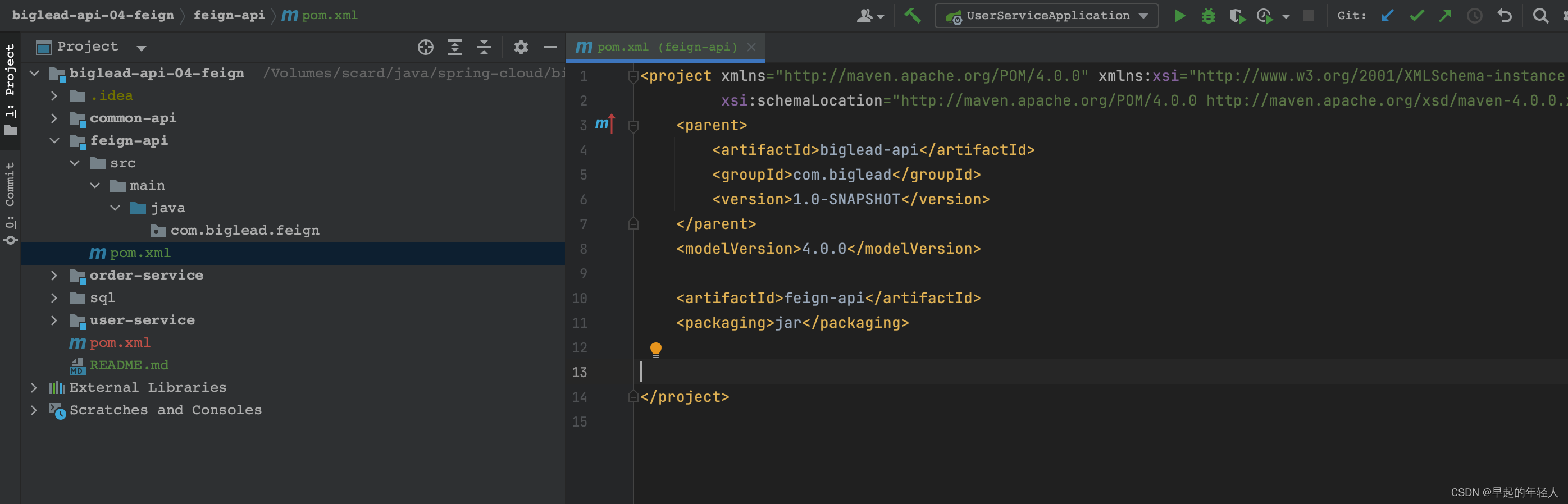Open the Project view dropdown
The height and width of the screenshot is (504, 1568).
click(x=141, y=48)
